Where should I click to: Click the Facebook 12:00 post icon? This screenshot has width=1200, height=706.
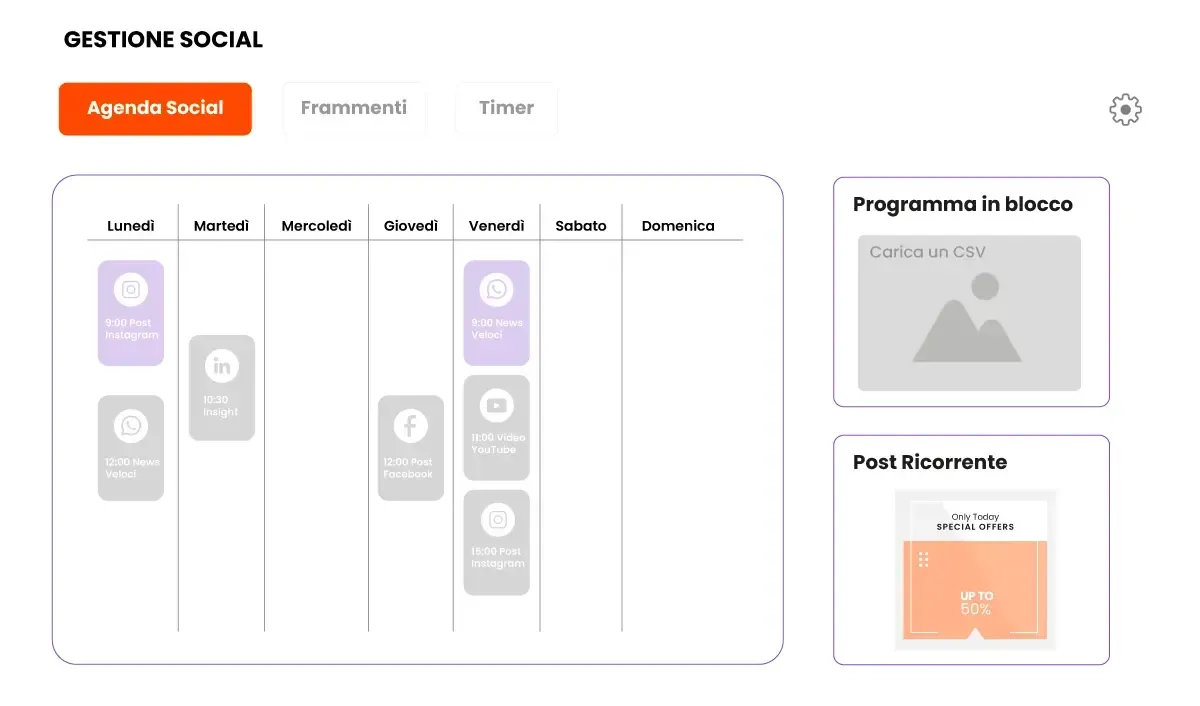tap(410, 426)
